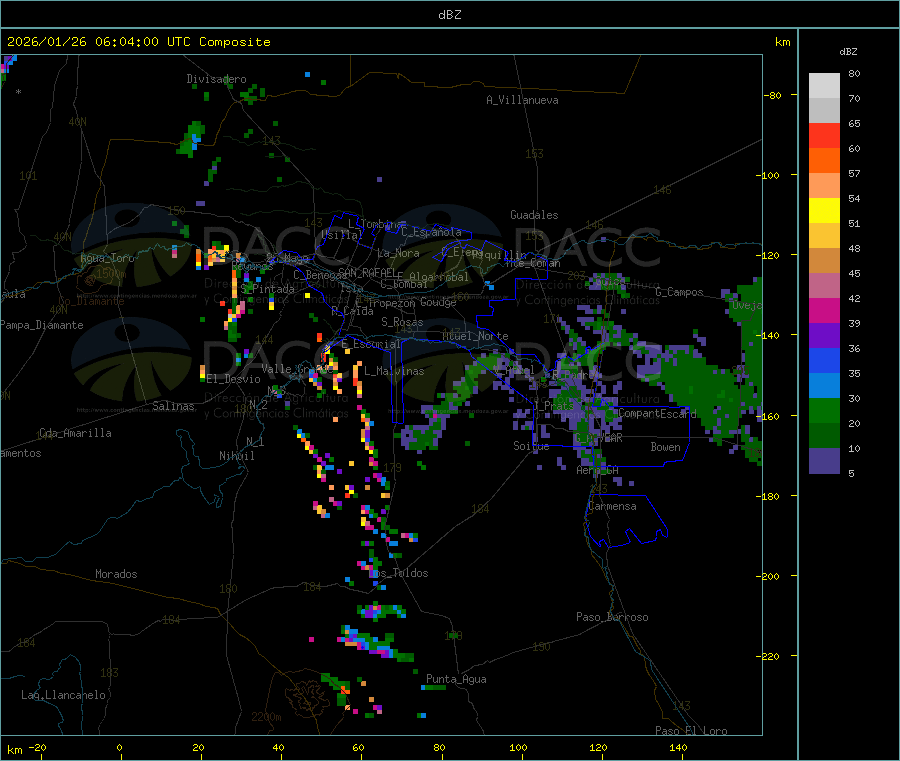This screenshot has width=900, height=761.
Task: Click the El_Desvio location label
Action: 234,379
